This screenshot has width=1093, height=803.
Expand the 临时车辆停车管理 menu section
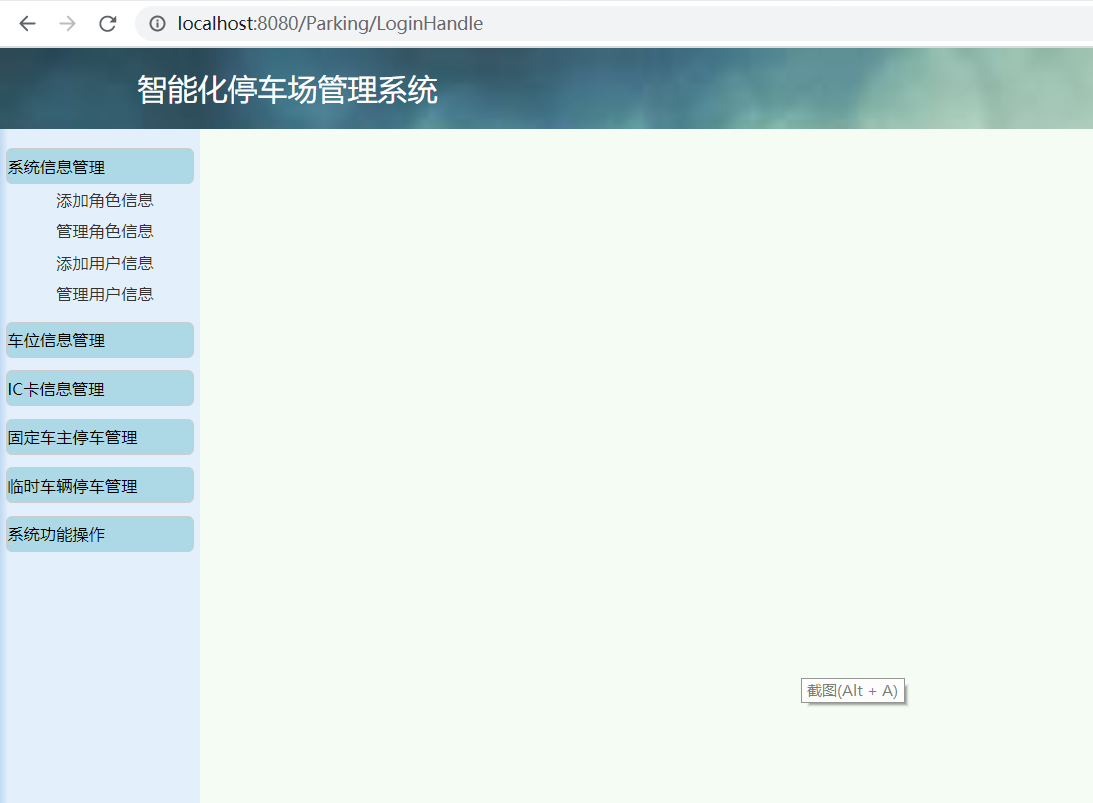click(100, 485)
